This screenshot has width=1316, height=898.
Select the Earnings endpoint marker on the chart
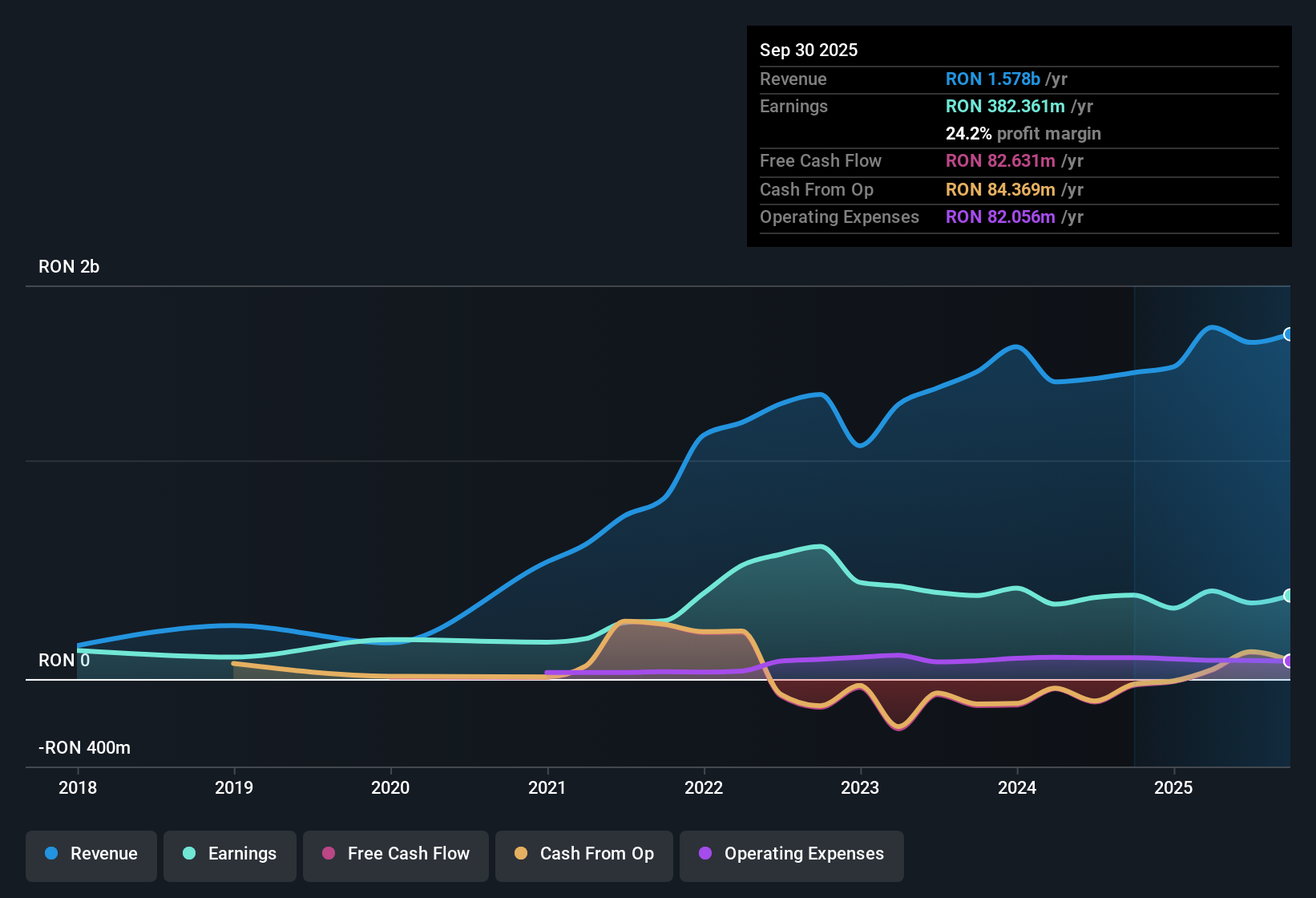click(x=1289, y=595)
